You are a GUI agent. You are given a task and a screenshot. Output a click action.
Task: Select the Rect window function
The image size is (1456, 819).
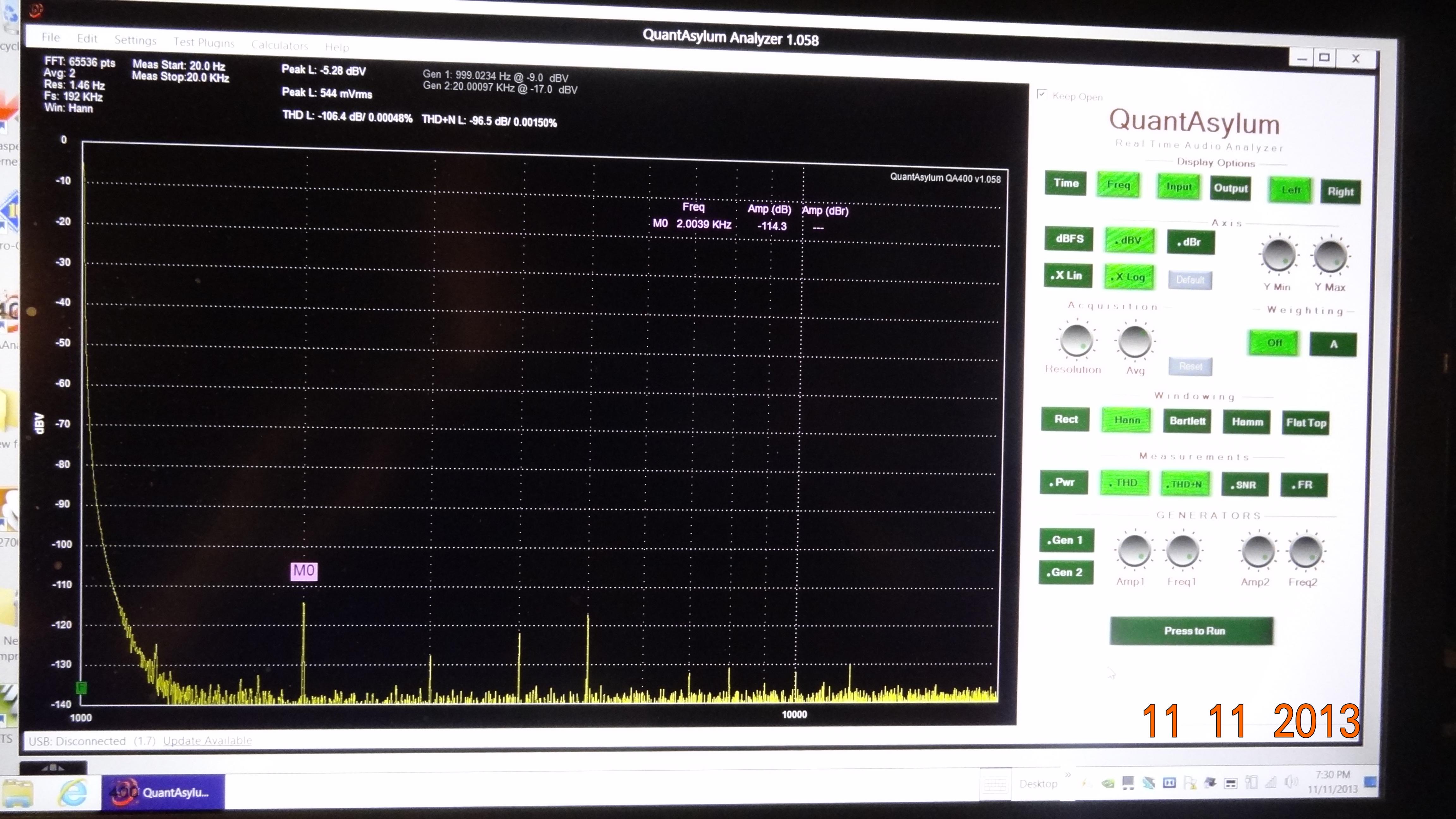click(1065, 419)
